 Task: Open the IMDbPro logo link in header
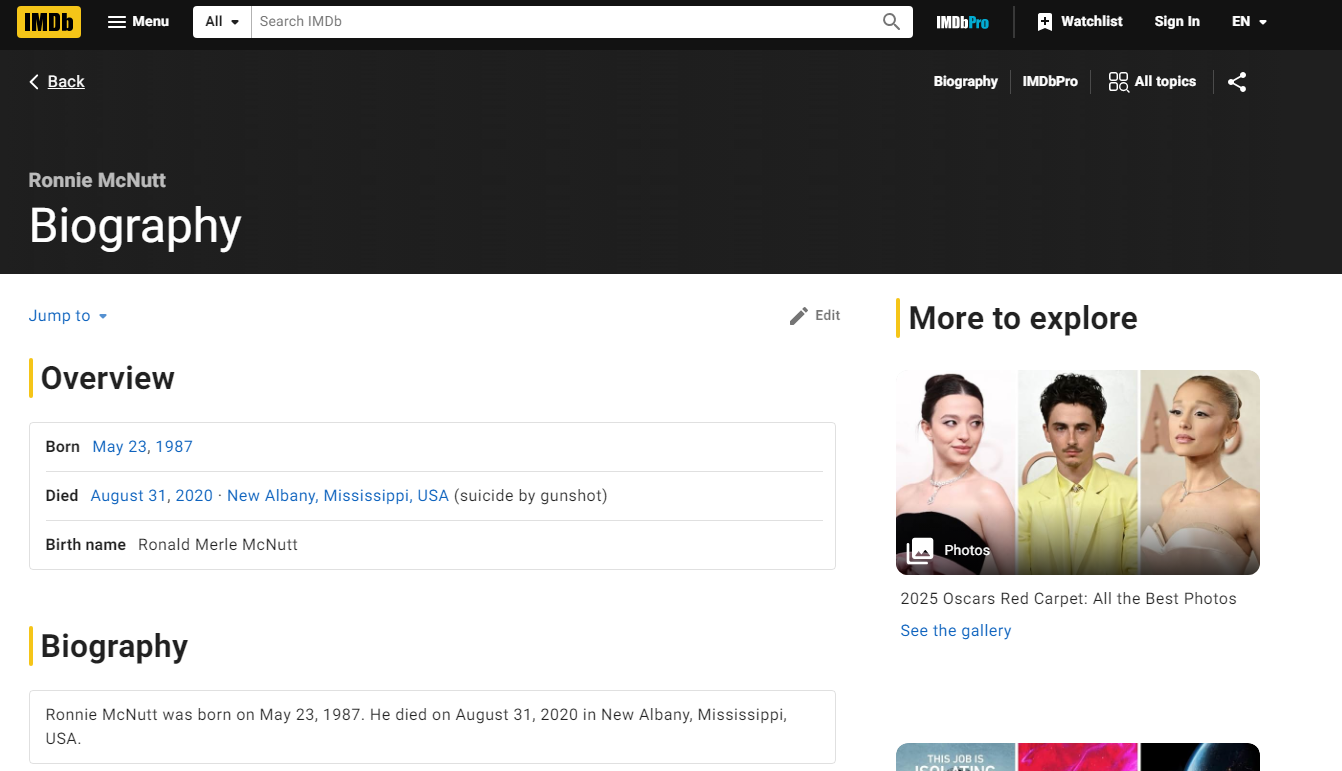pyautogui.click(x=962, y=22)
